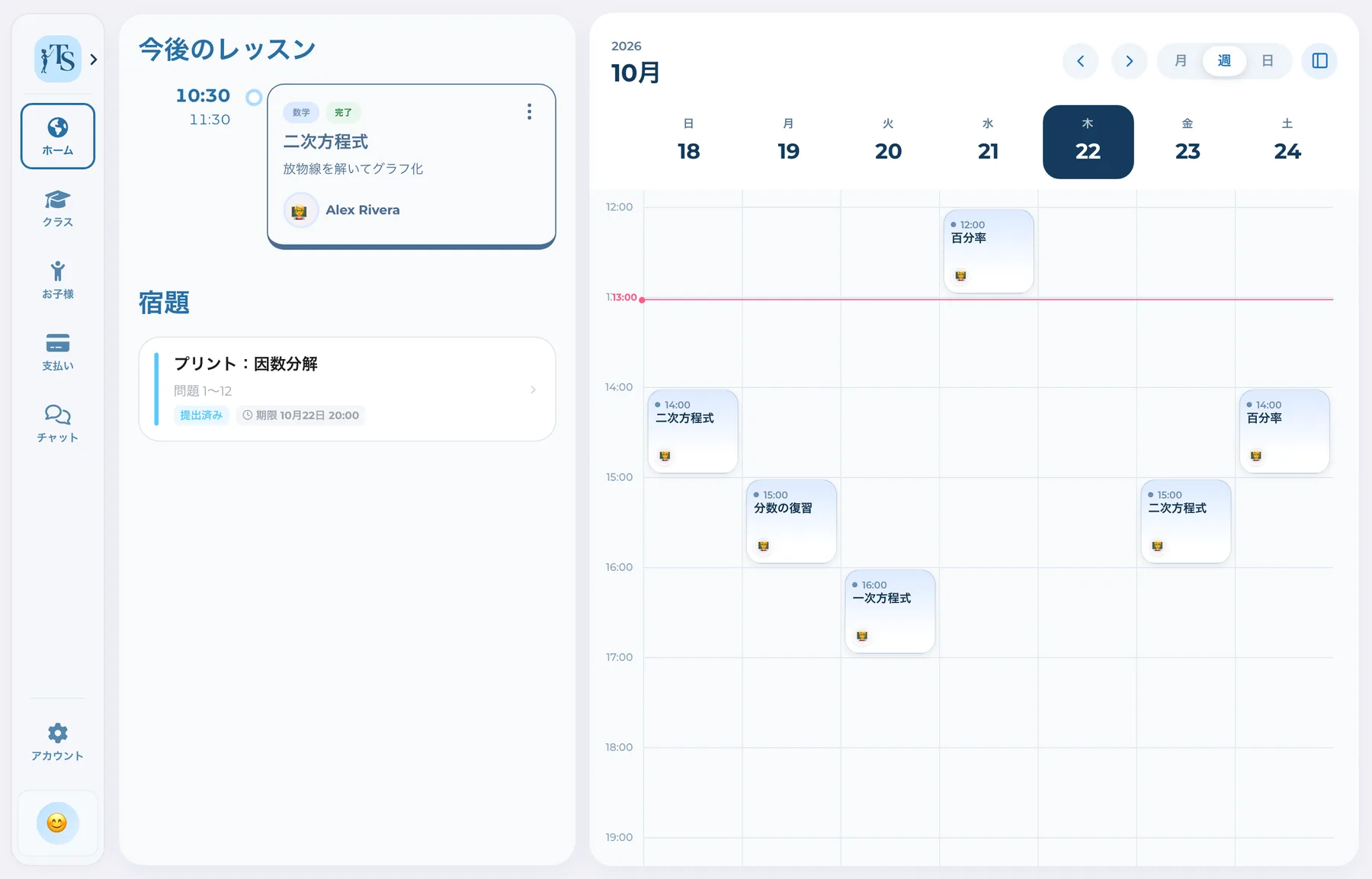Click the smiley profile avatar
The height and width of the screenshot is (879, 1372).
57,823
